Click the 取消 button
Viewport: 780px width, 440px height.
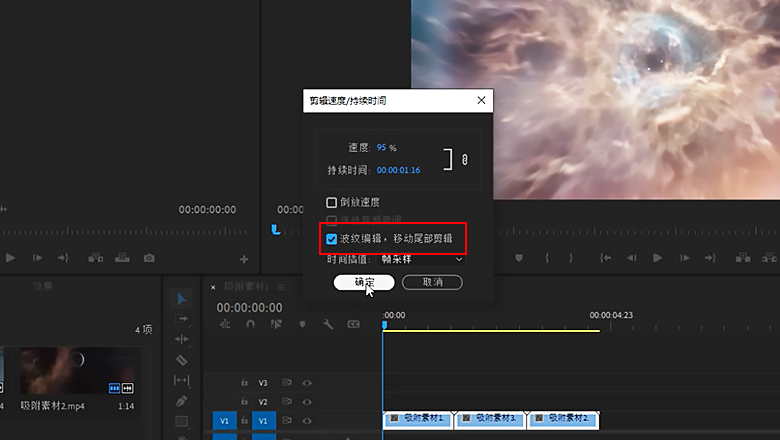(x=432, y=283)
